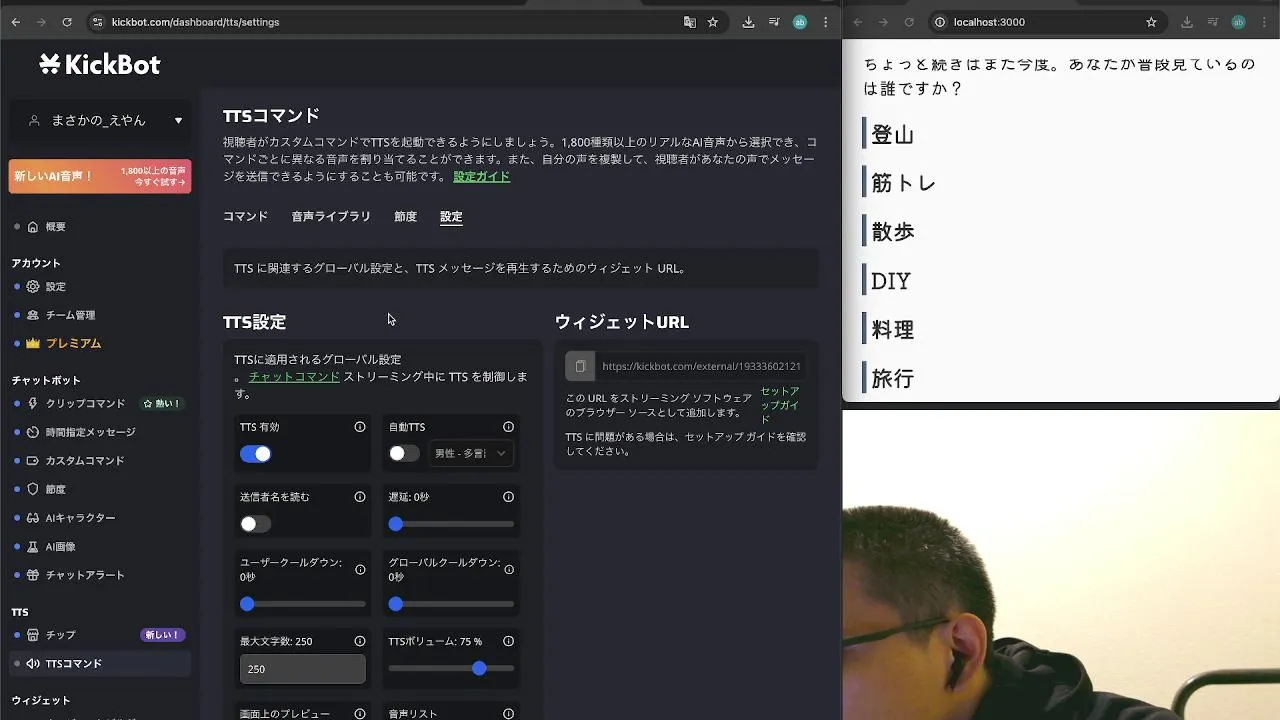Image resolution: width=1280 pixels, height=720 pixels.
Task: Click info icon next to TTS 有効
Action: 360,427
